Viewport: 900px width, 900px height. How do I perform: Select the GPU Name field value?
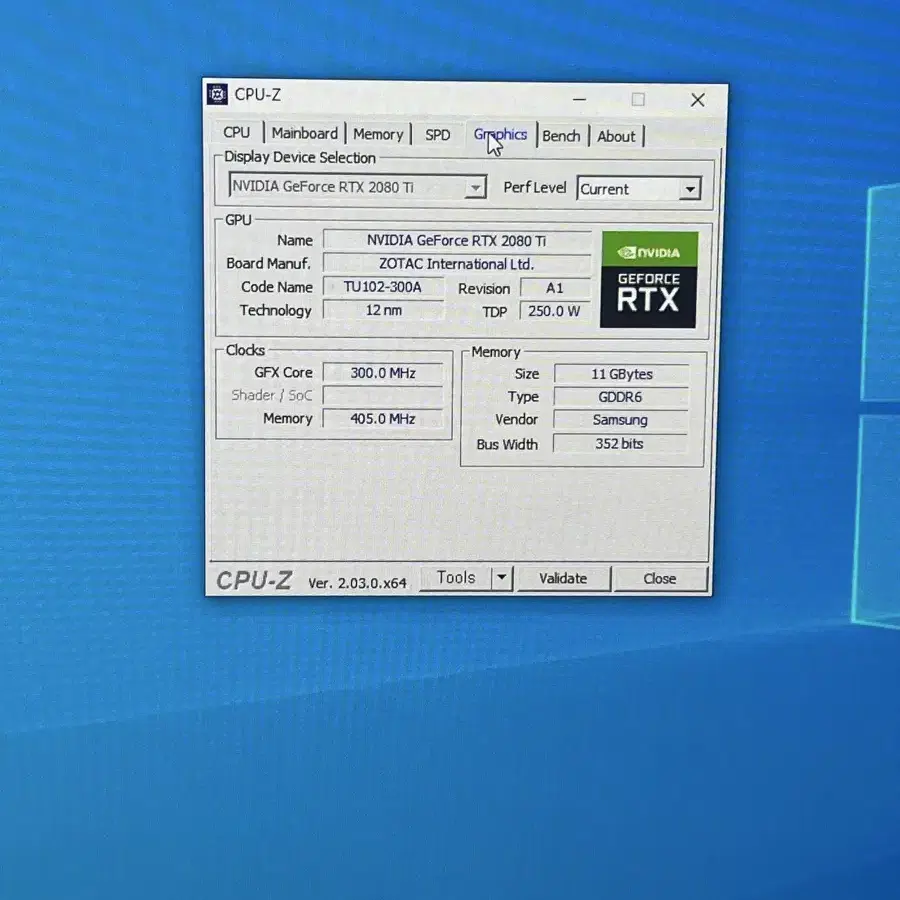coord(457,240)
